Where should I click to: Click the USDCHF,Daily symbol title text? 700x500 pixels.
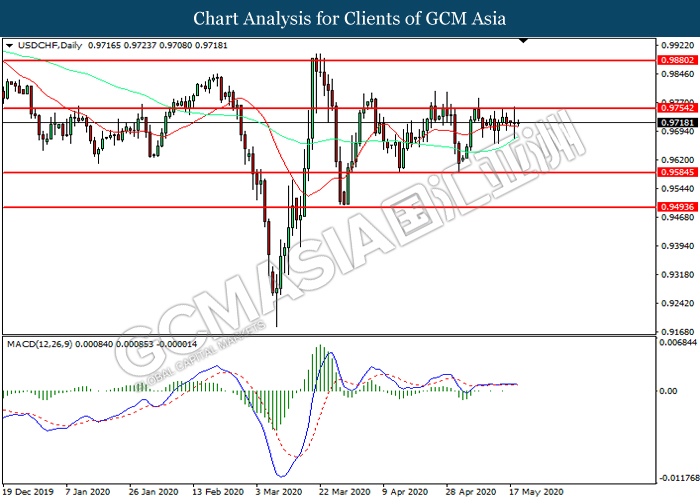click(x=50, y=45)
